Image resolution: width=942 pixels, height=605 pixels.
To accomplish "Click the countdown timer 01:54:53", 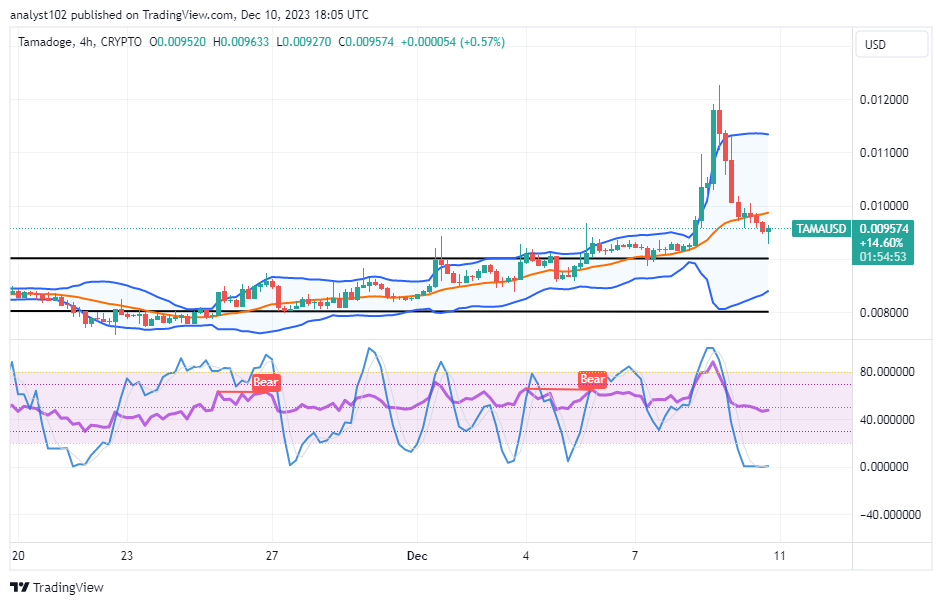I will [883, 257].
